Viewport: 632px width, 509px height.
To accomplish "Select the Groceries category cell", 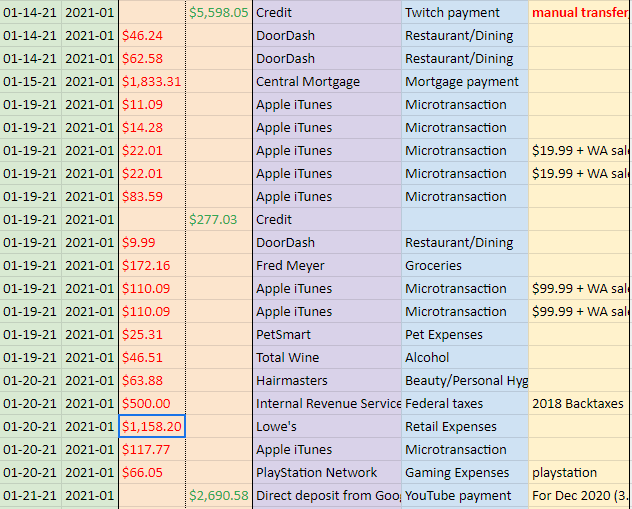I will coord(465,265).
